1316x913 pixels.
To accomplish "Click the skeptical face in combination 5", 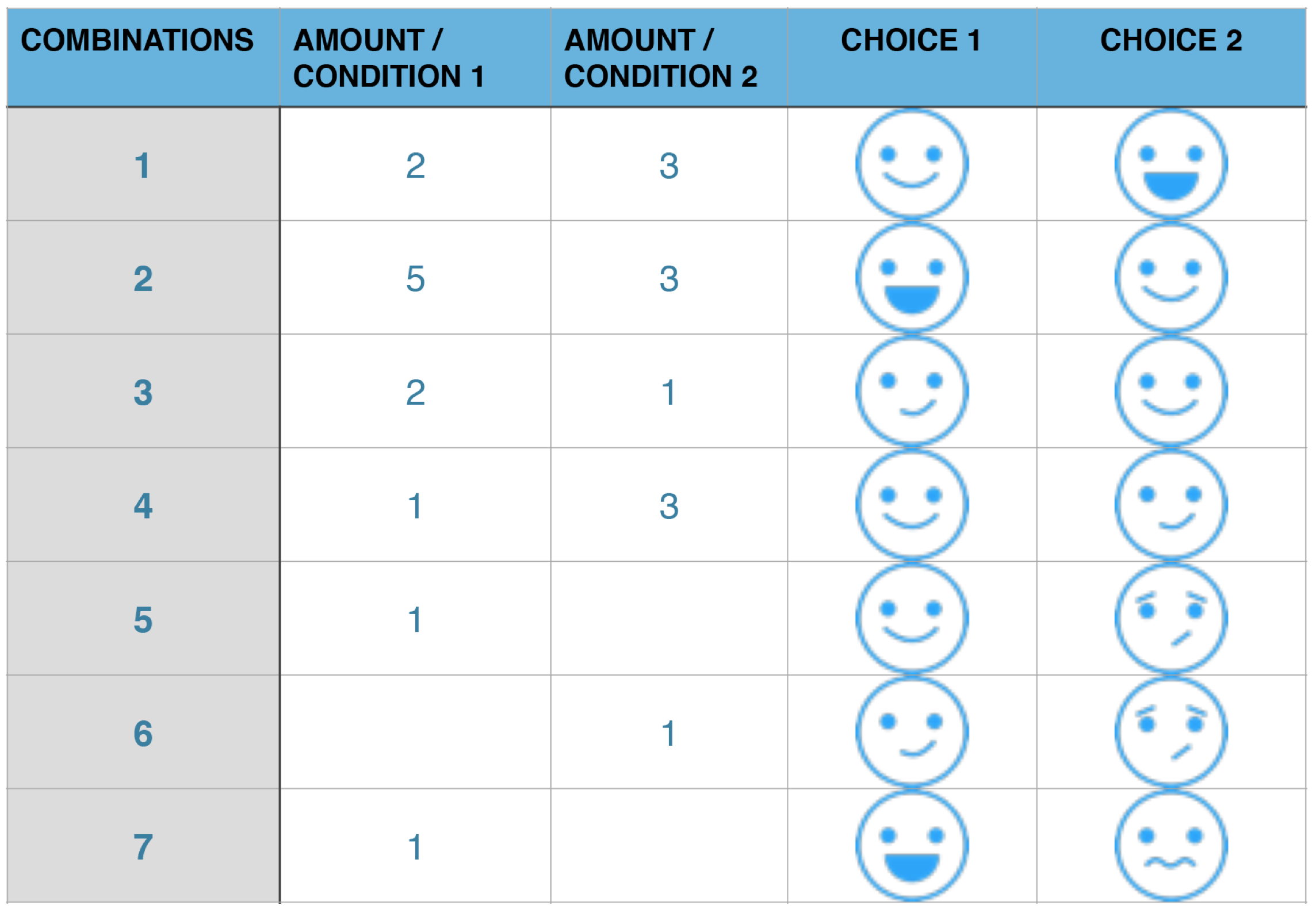I will [x=1170, y=618].
